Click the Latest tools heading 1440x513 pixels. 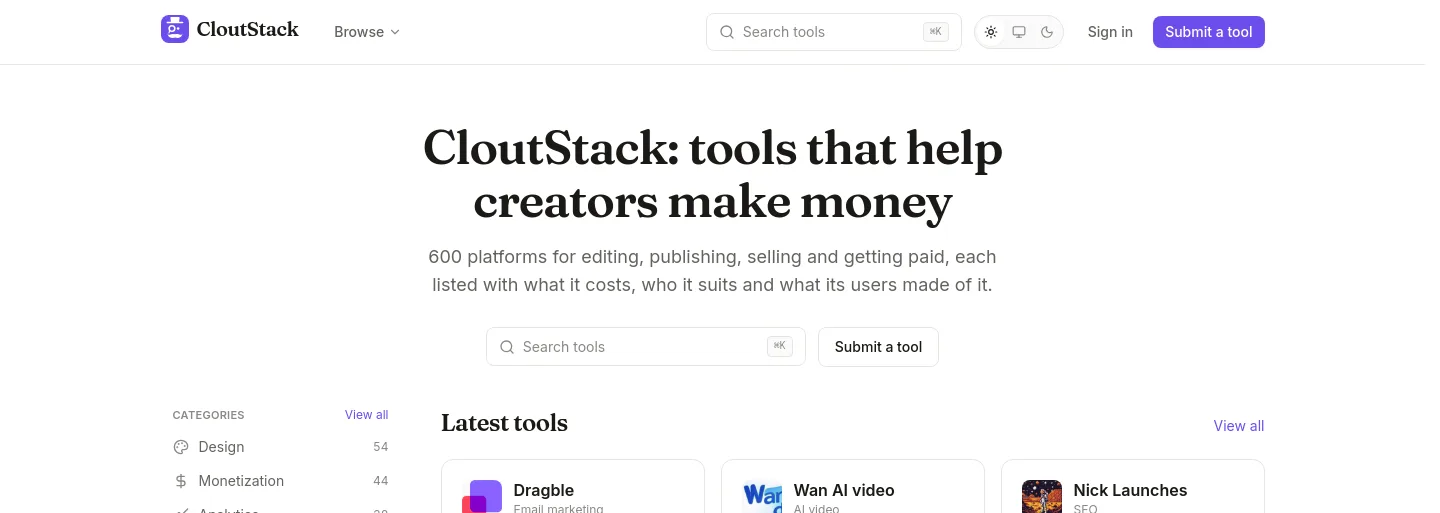[504, 423]
